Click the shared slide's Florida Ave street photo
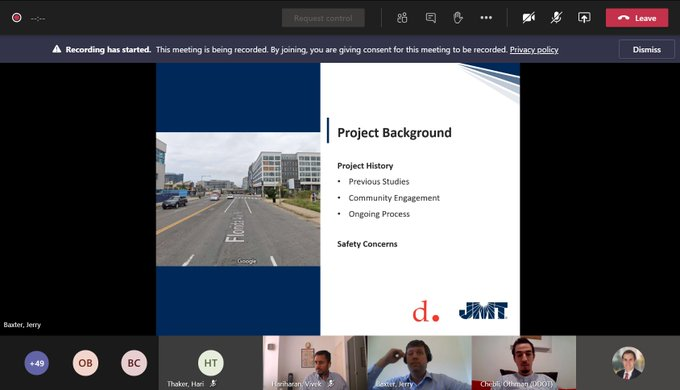The image size is (680, 390). pyautogui.click(x=238, y=199)
